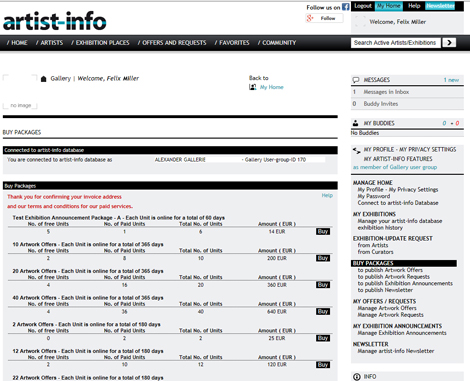
Task: Open to publish Newsletter
Action: 385,290
